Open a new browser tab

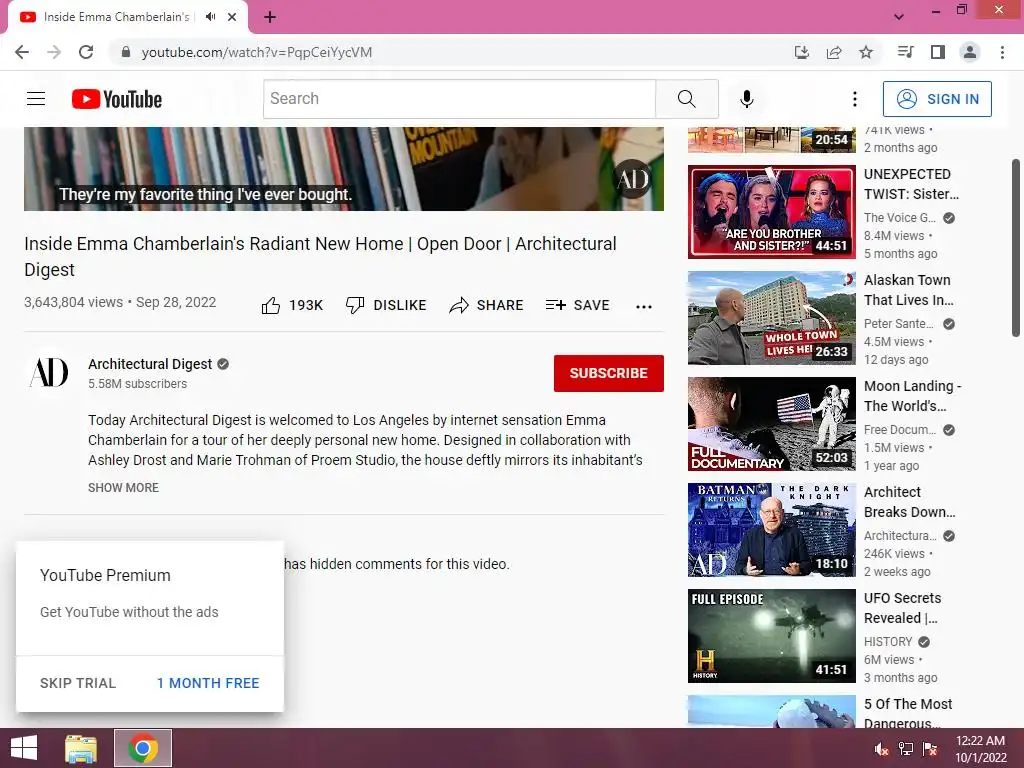point(270,17)
